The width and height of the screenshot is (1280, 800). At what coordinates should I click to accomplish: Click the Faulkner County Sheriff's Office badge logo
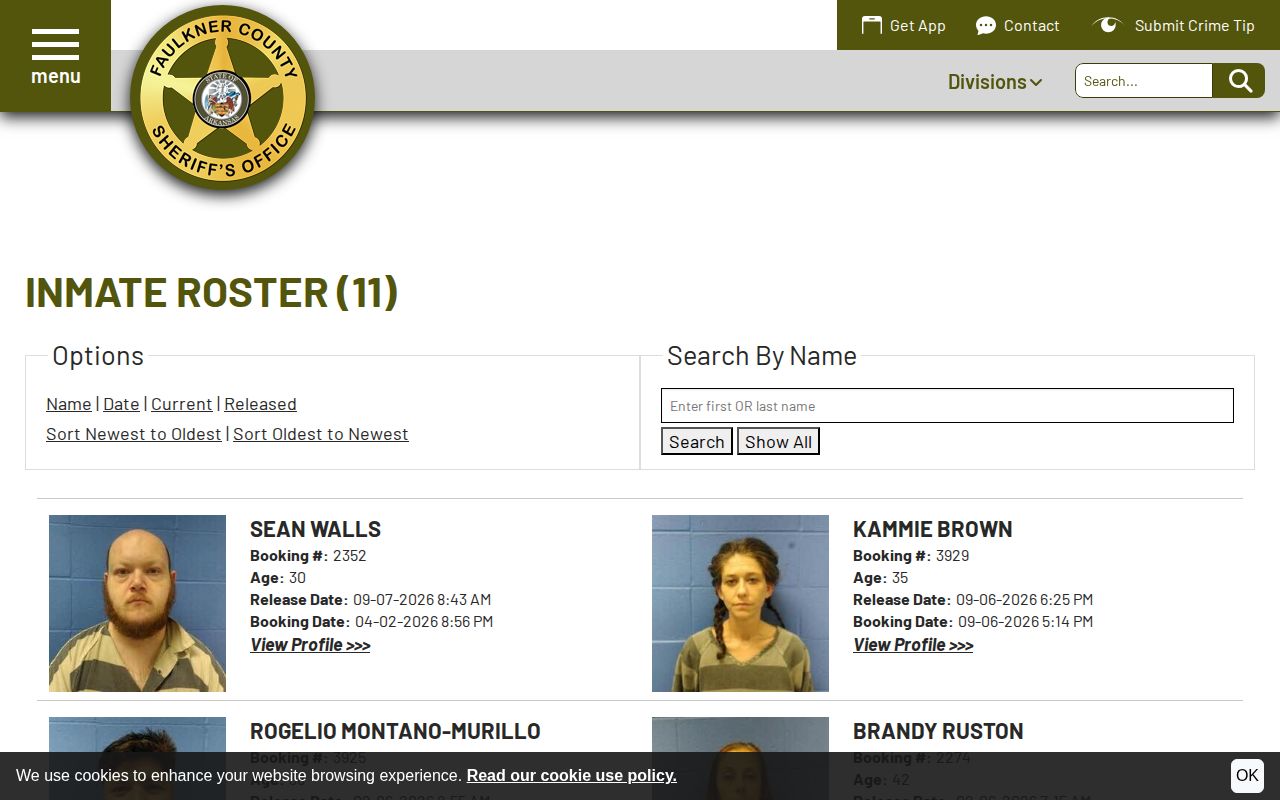point(222,98)
